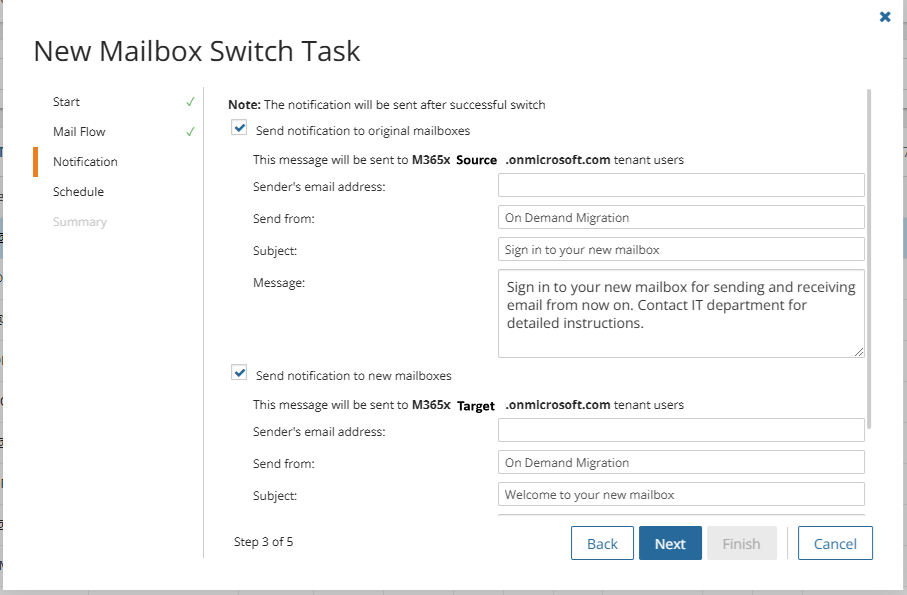Click the Send from field for new mailboxes

pos(681,462)
